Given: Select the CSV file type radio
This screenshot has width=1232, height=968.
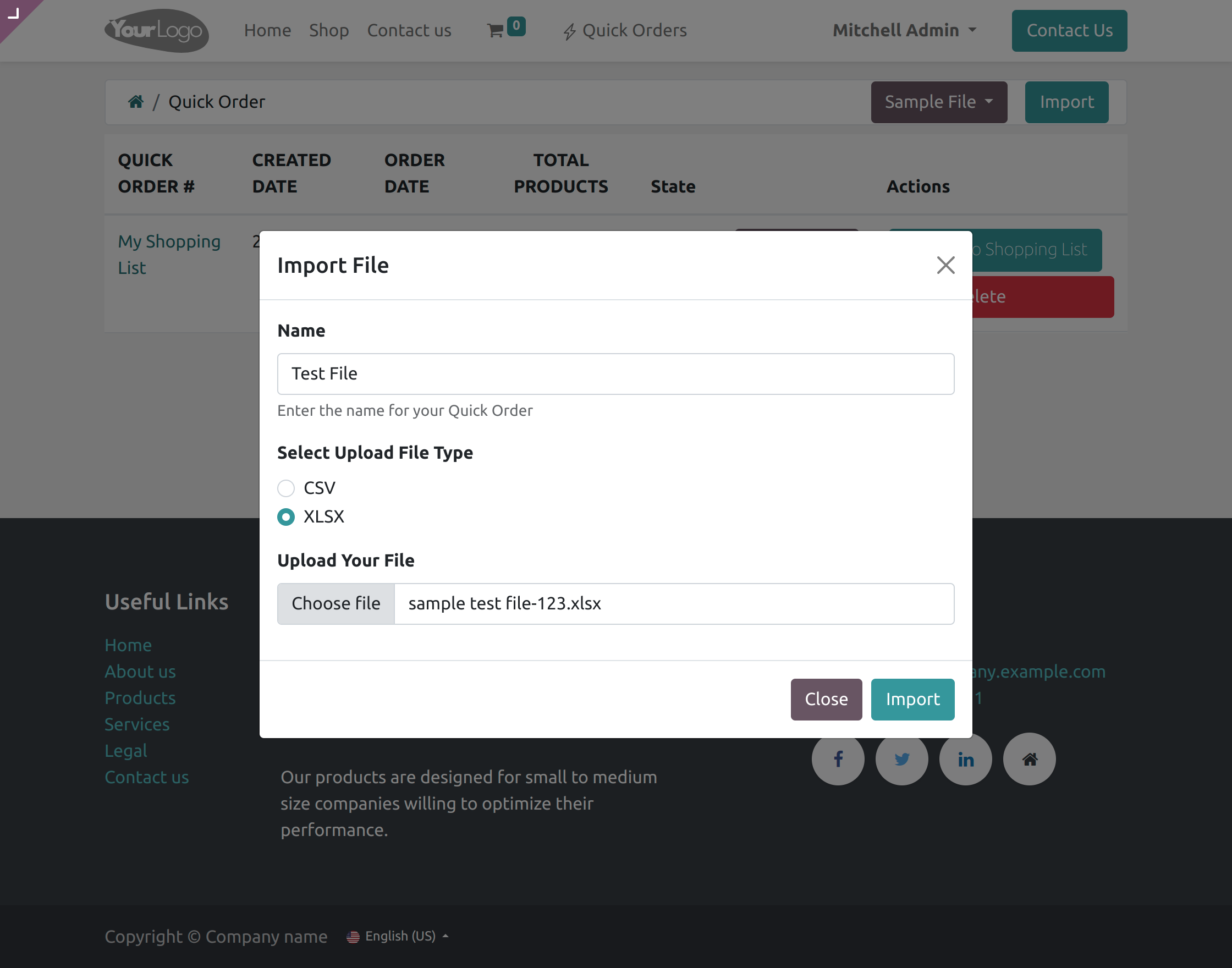Looking at the screenshot, I should point(286,488).
